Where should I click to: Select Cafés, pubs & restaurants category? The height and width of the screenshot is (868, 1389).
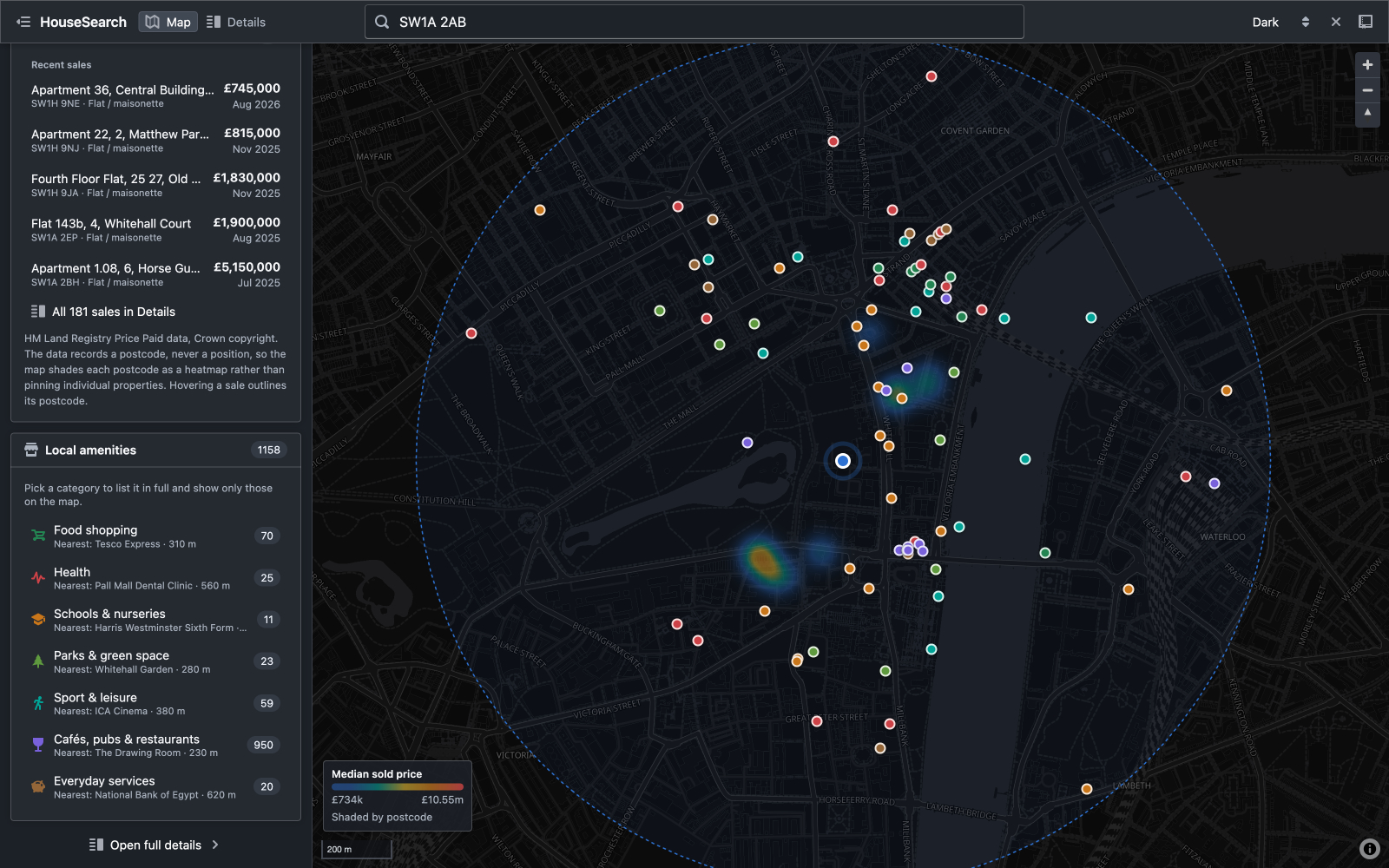155,745
